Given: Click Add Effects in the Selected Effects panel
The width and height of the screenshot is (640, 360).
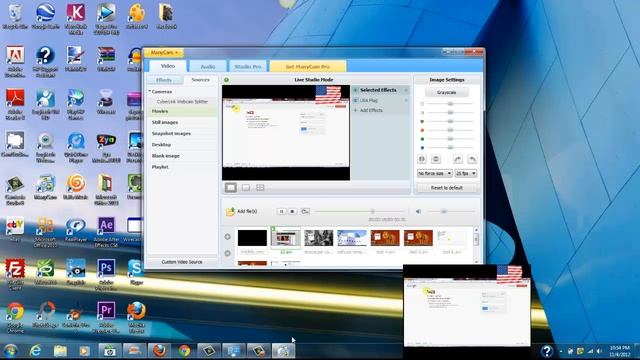Looking at the screenshot, I should pyautogui.click(x=368, y=110).
